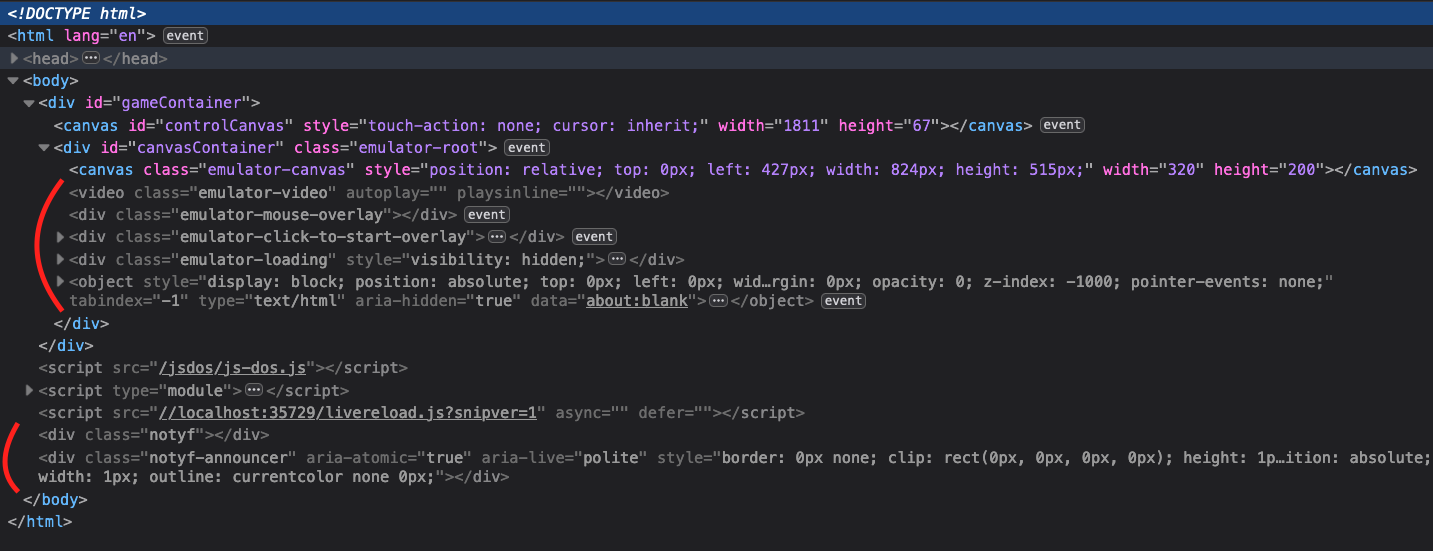Screen dimensions: 1433x551
Task: Expand the object element node
Action: pyautogui.click(x=62, y=281)
